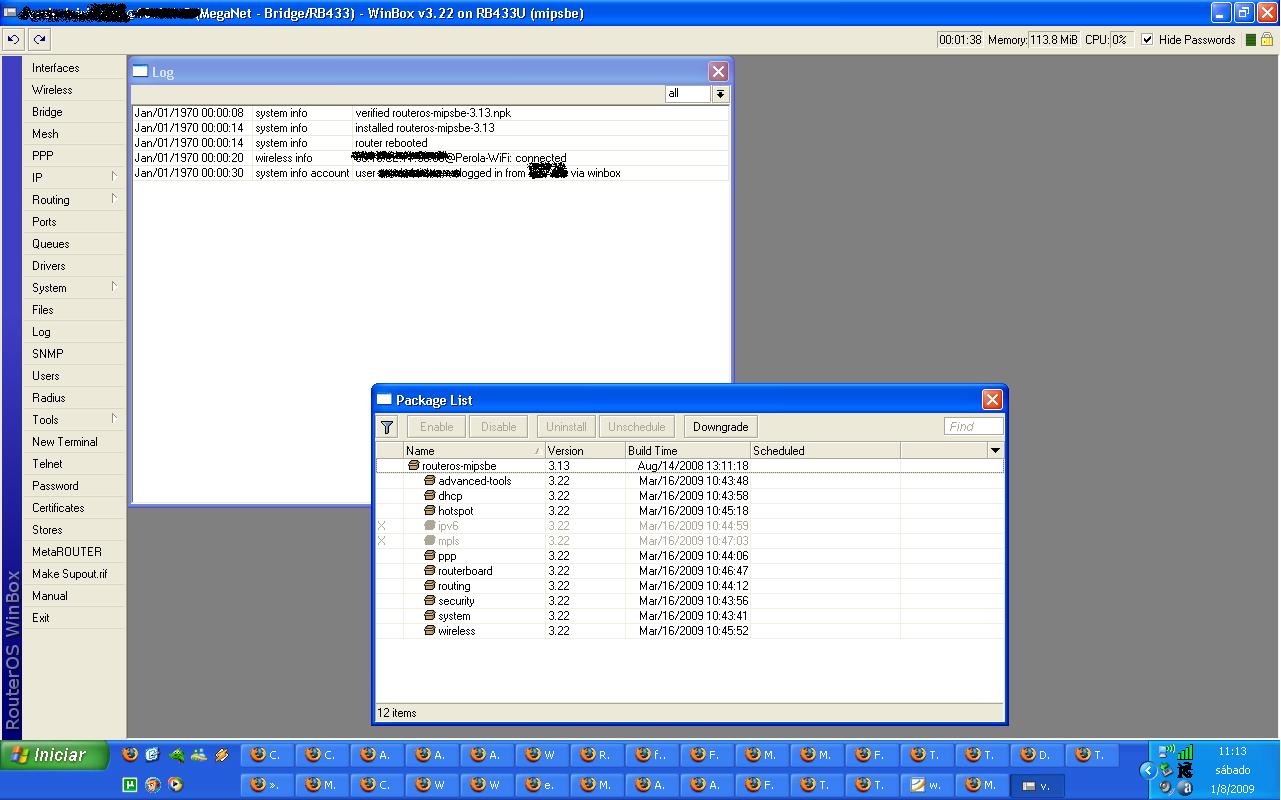This screenshot has width=1281, height=800.
Task: Click the taskbar clock showing 11:13
Action: [x=1232, y=751]
